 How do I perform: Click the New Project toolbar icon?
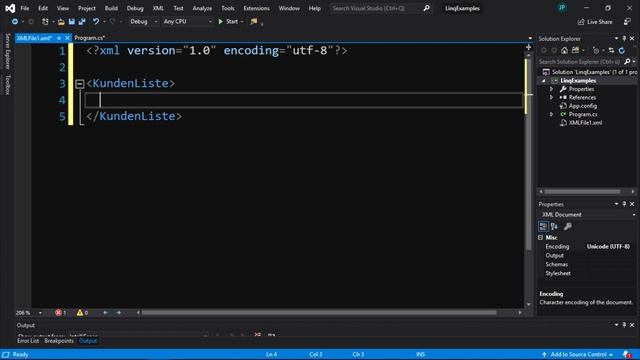coord(45,22)
